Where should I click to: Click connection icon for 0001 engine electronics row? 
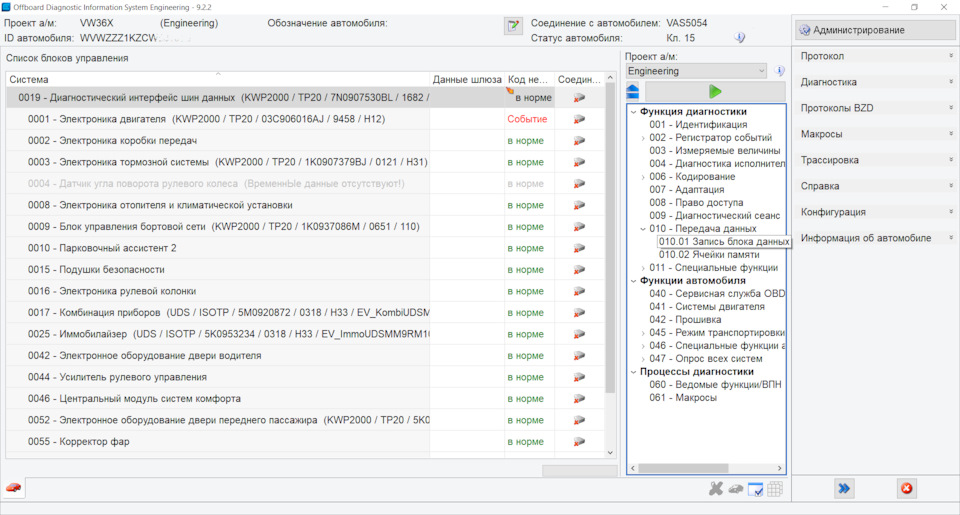579,119
